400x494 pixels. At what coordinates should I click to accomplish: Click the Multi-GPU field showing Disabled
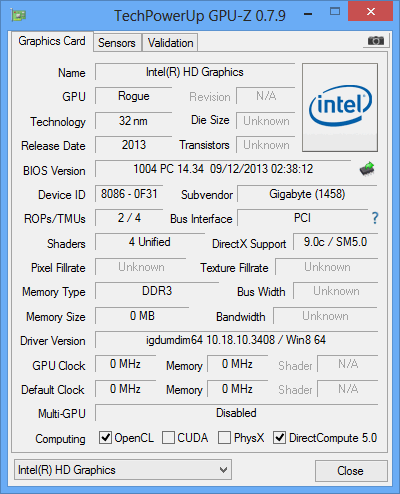tap(236, 413)
